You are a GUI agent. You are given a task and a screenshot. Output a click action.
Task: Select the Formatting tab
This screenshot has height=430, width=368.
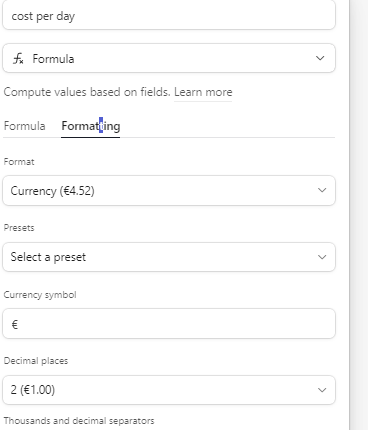(91, 126)
